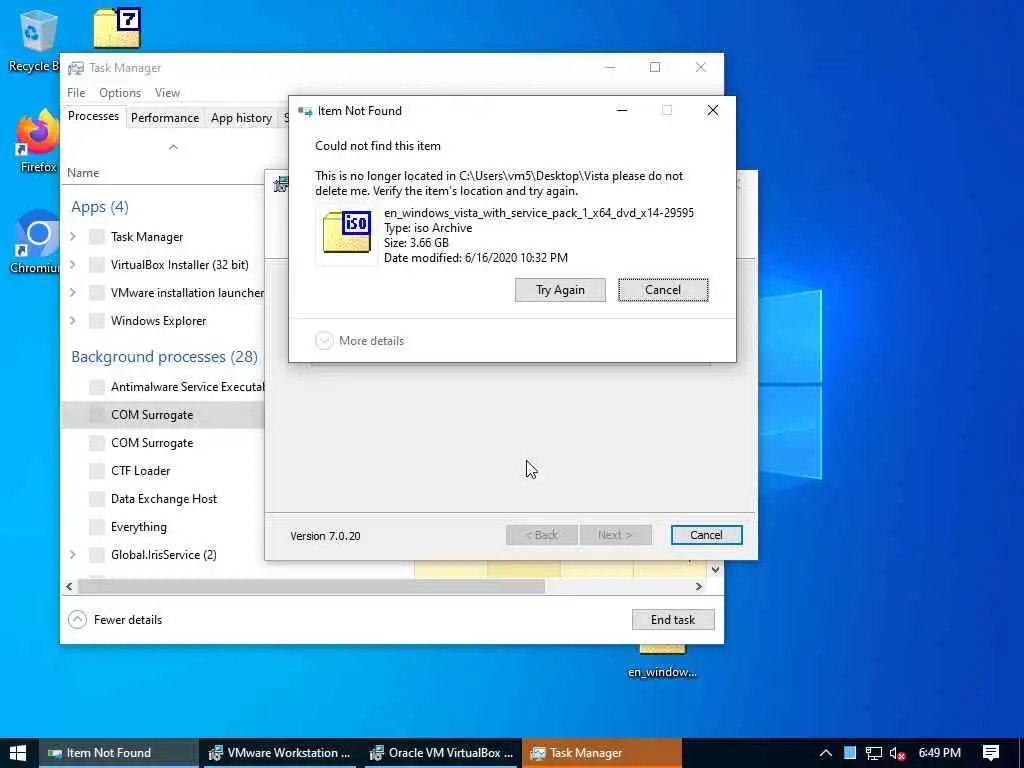This screenshot has width=1024, height=768.
Task: Click the Windows Explorer row icon
Action: 97,321
